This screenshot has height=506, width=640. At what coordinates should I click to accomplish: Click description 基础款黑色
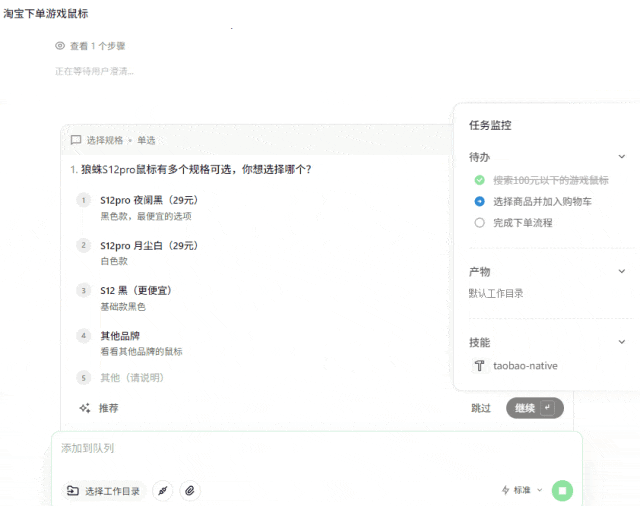coord(123,306)
